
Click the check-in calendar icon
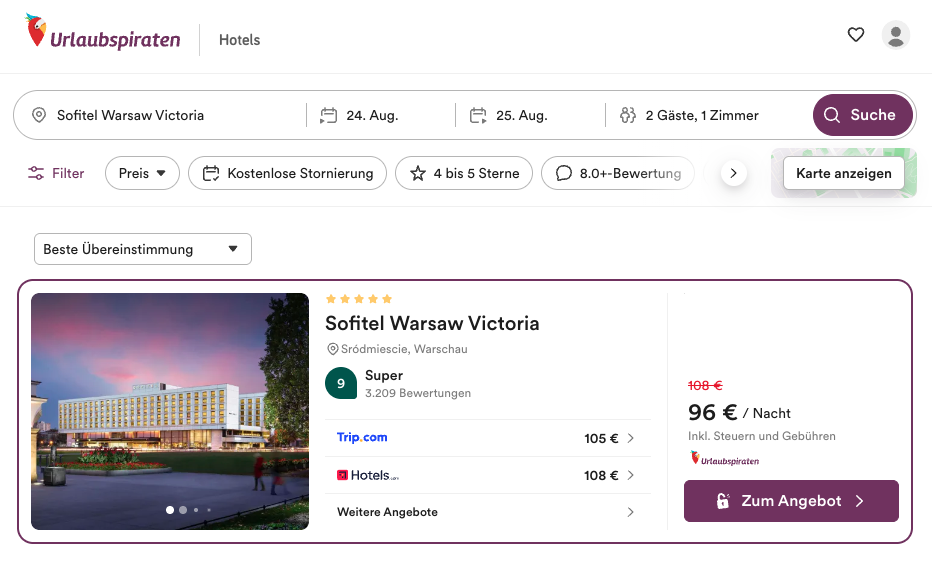click(x=329, y=115)
